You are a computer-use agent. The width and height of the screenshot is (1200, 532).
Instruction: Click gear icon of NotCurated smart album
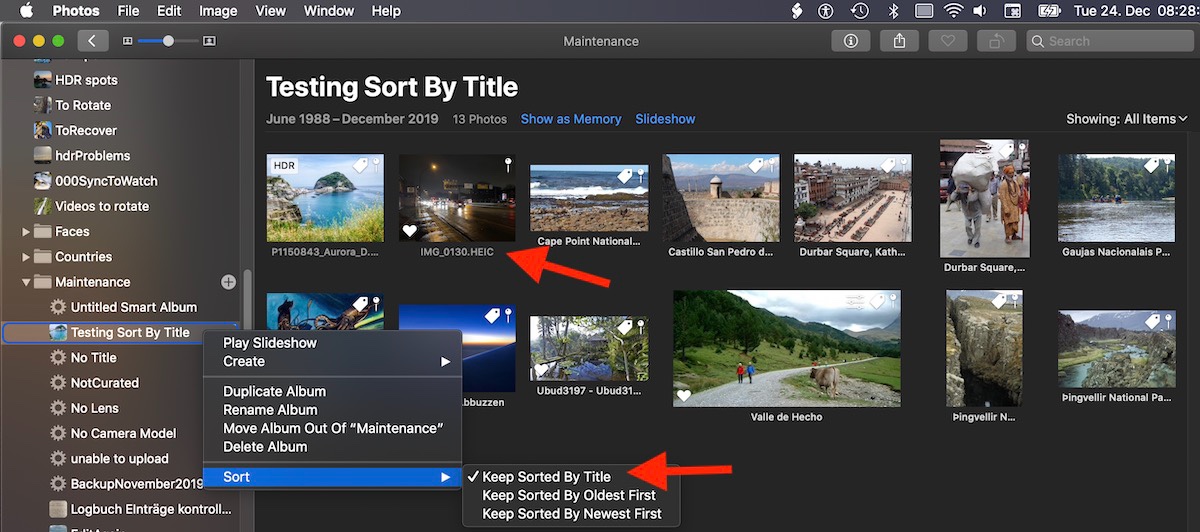click(x=58, y=383)
